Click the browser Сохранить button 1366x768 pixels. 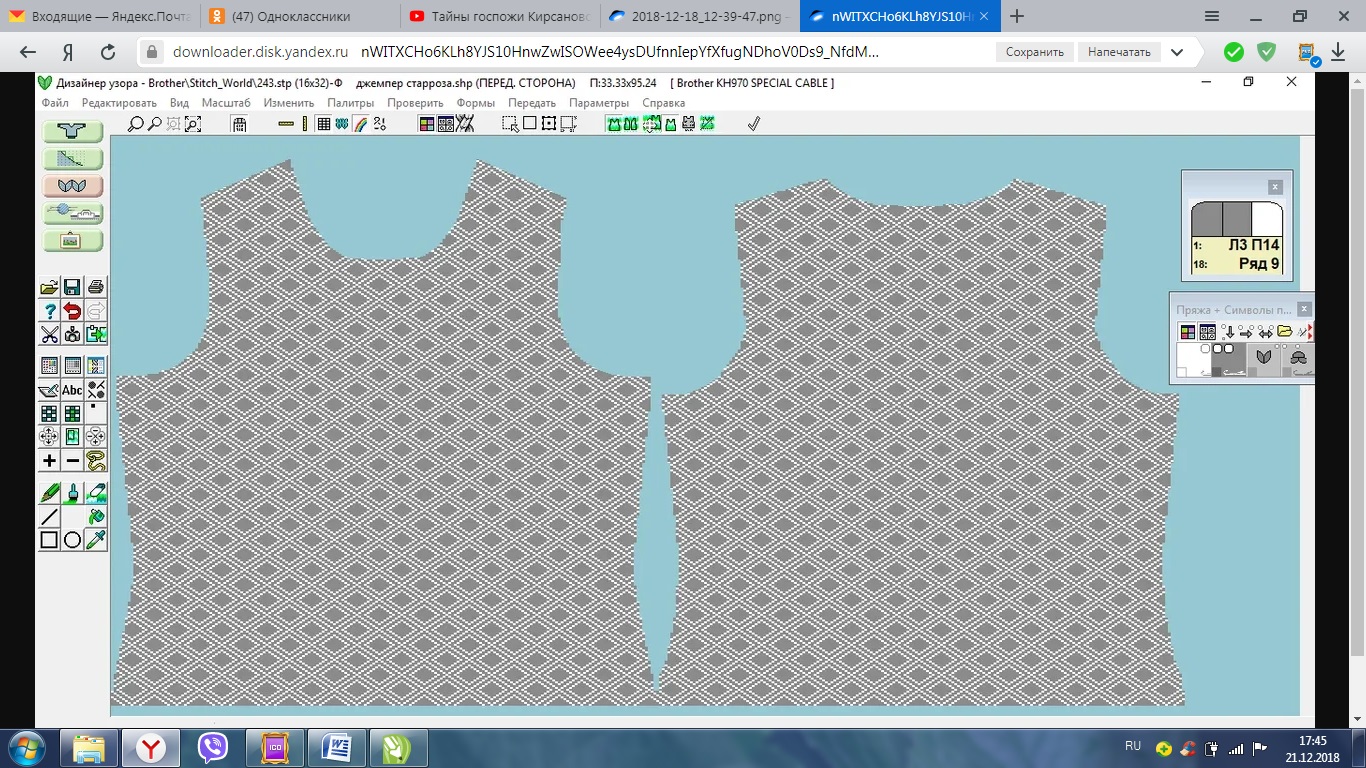[1034, 52]
